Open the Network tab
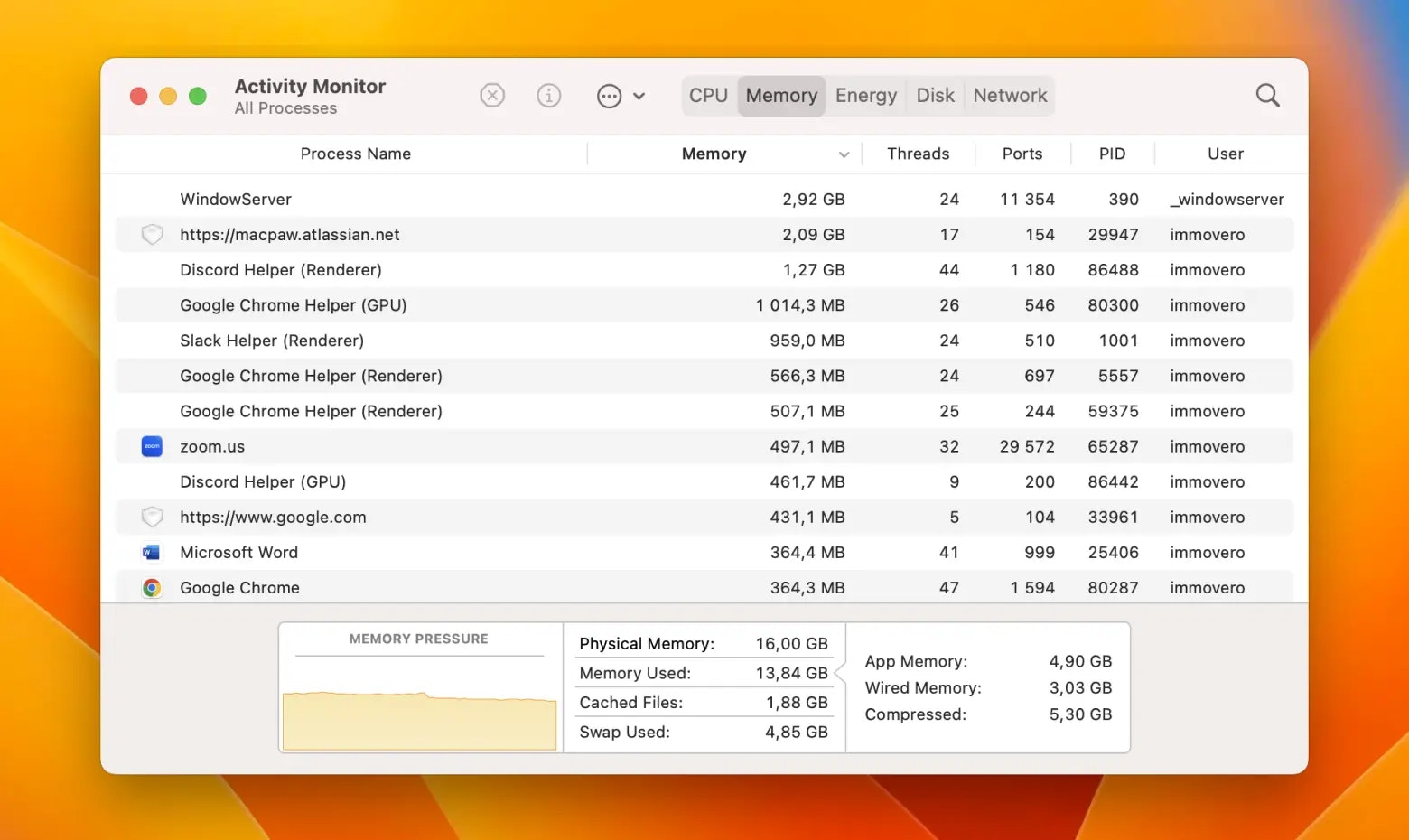 (x=1011, y=96)
